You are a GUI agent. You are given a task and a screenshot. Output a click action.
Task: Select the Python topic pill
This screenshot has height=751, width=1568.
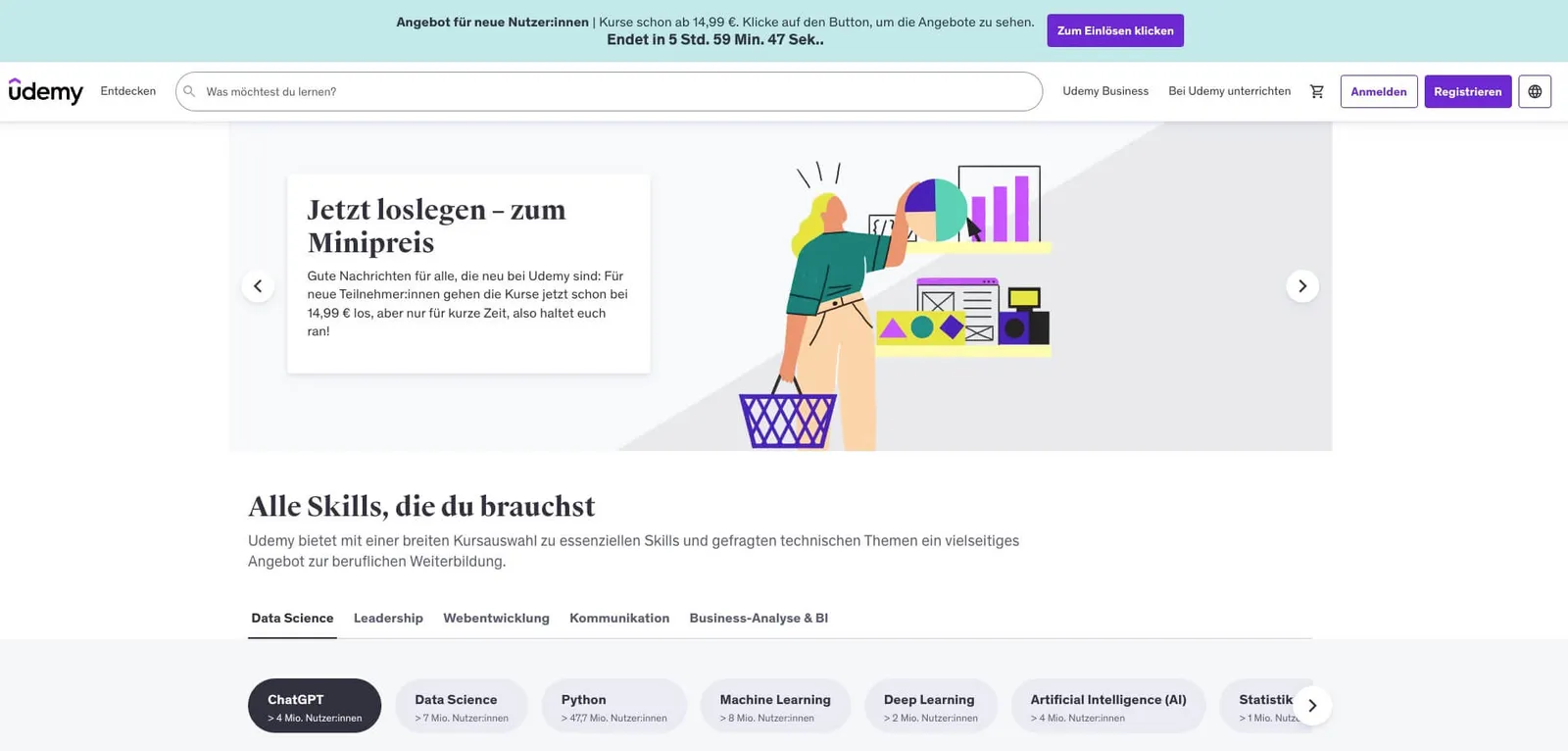coord(614,706)
